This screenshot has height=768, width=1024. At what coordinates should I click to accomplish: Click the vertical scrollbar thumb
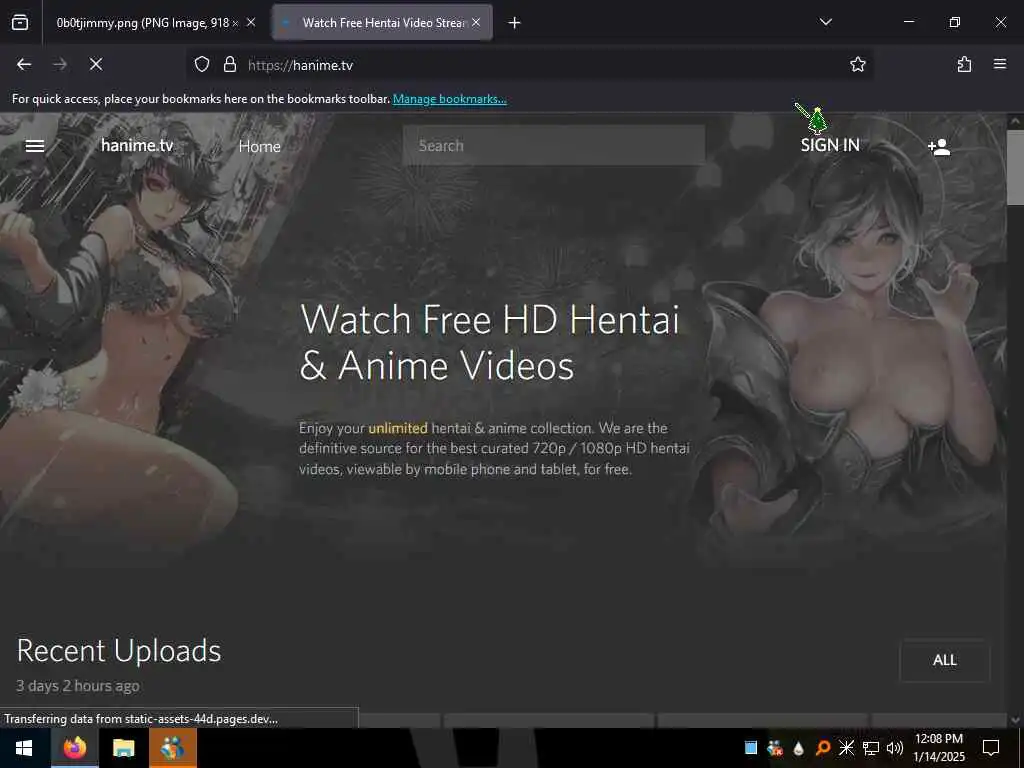click(1015, 168)
